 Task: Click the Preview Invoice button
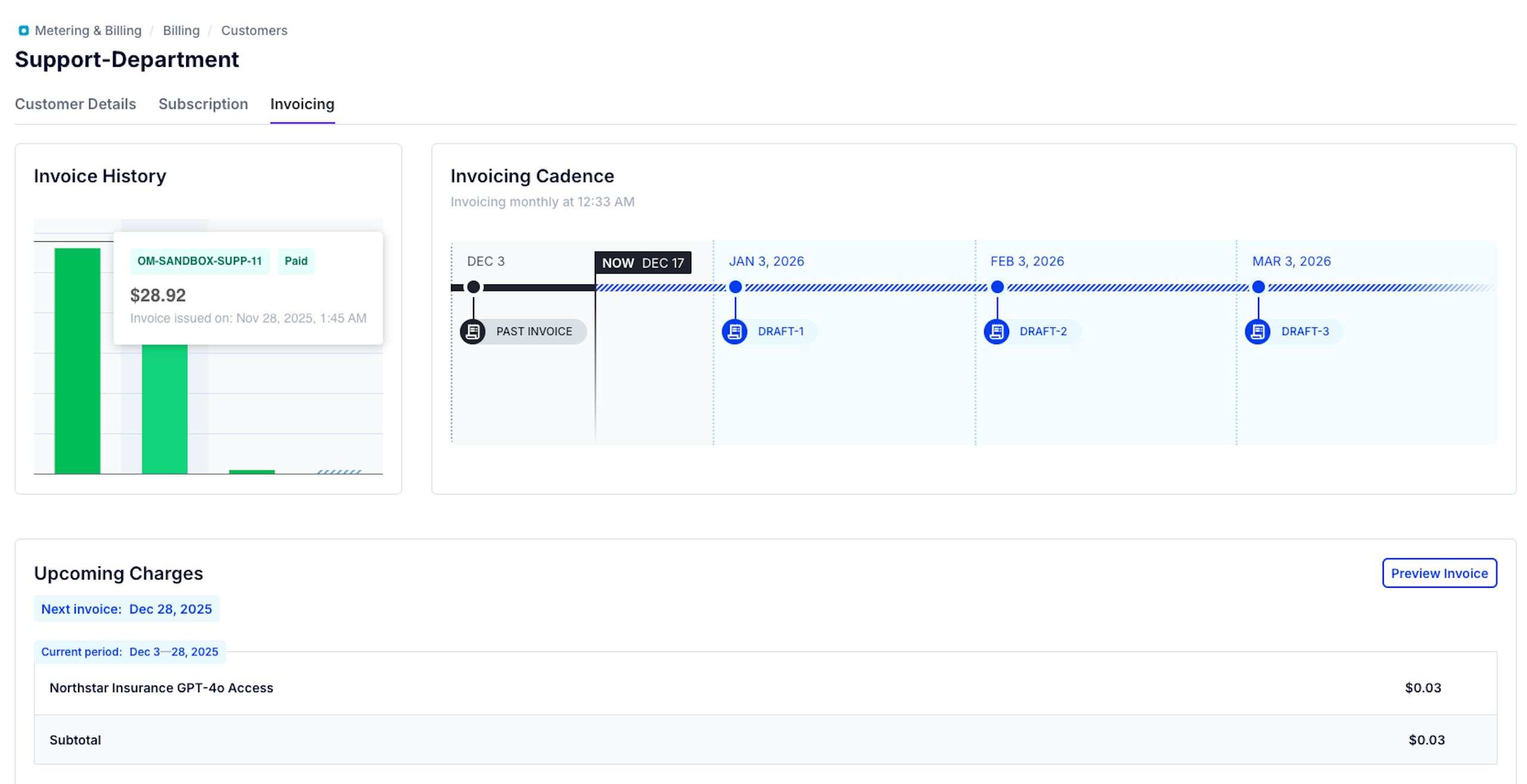(x=1439, y=573)
